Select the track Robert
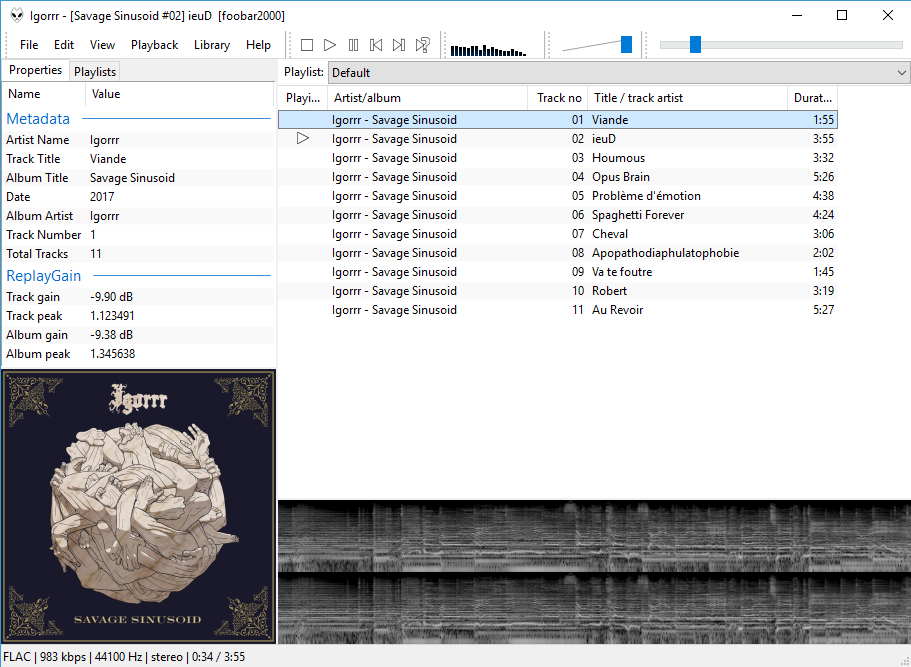Image resolution: width=911 pixels, height=667 pixels. pos(558,291)
